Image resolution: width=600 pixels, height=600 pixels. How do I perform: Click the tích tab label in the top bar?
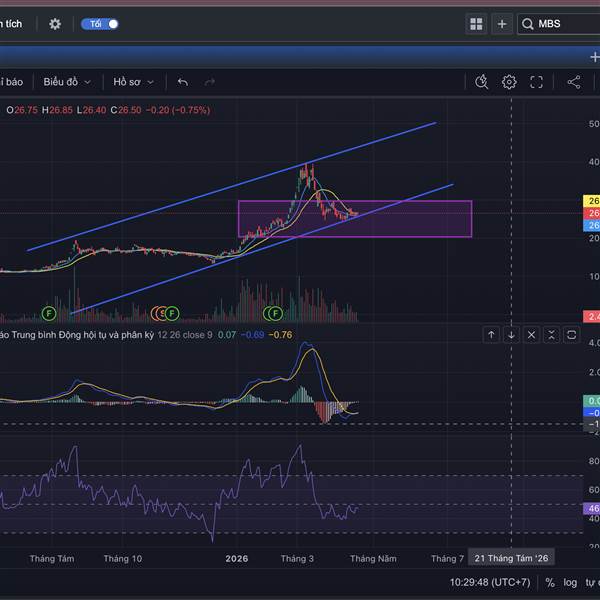click(11, 24)
